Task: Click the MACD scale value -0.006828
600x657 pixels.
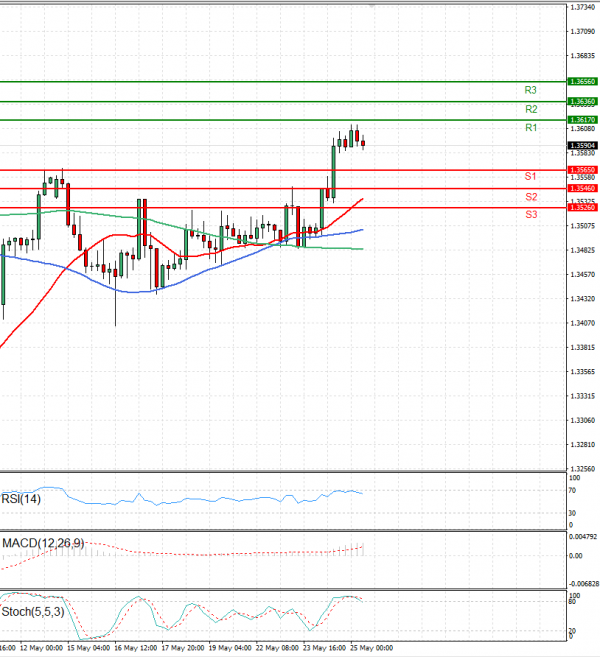Action: (x=583, y=584)
